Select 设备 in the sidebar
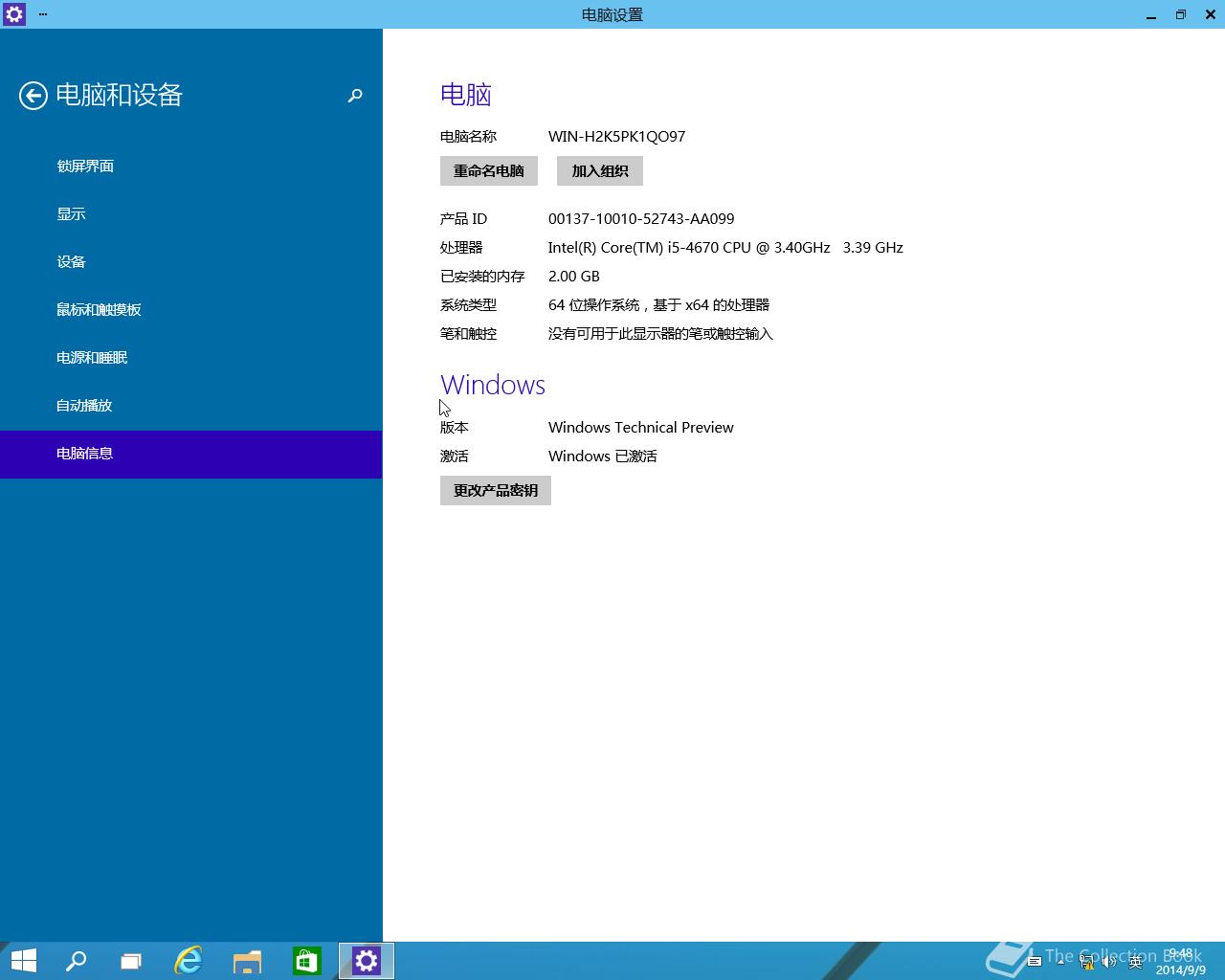Screen dimensions: 1225x980 click(190, 262)
